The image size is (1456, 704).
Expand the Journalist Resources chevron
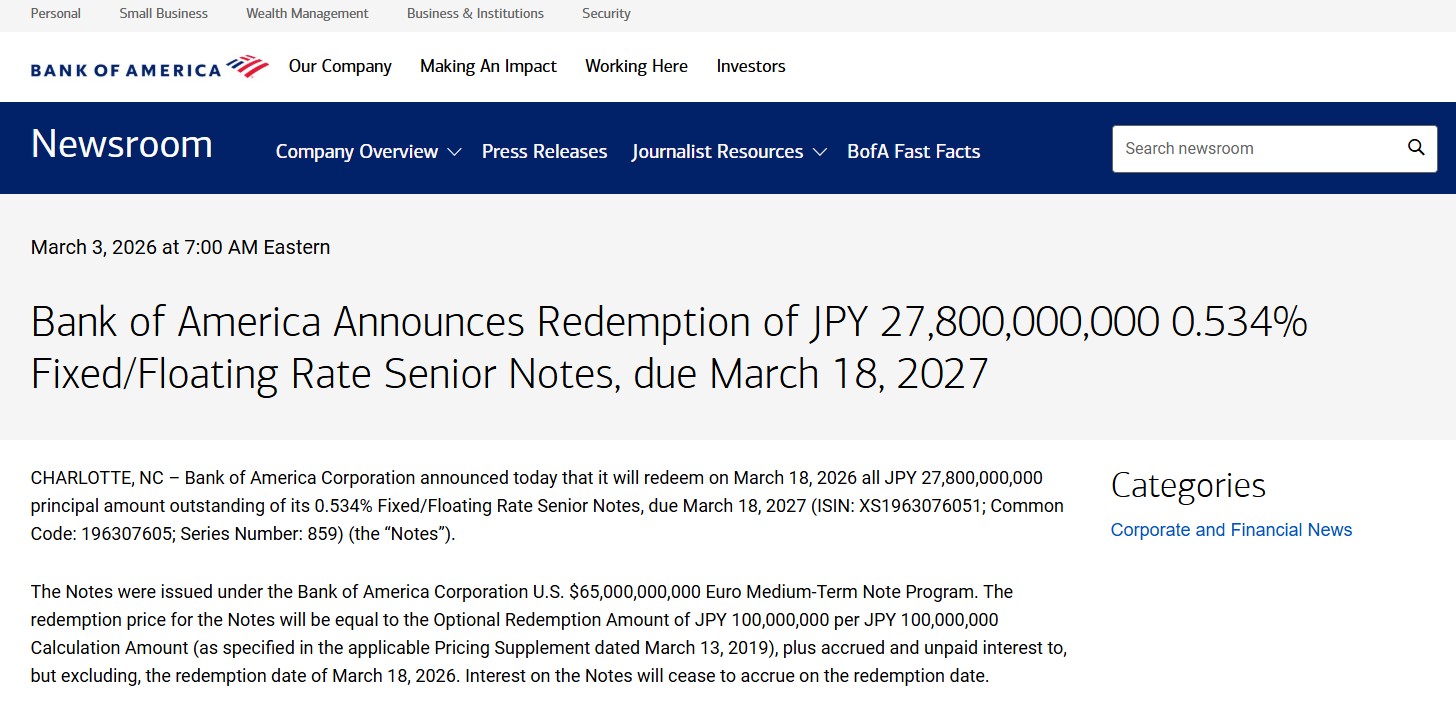click(819, 152)
